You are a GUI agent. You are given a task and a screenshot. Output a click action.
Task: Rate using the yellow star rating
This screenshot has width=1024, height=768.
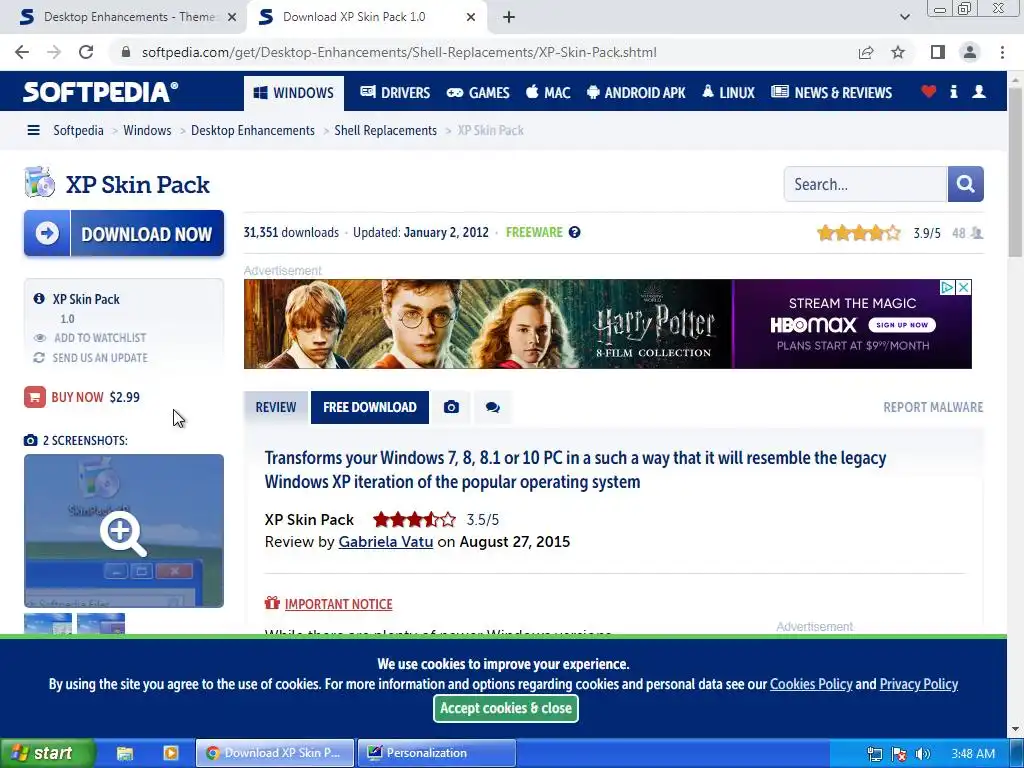coord(859,232)
